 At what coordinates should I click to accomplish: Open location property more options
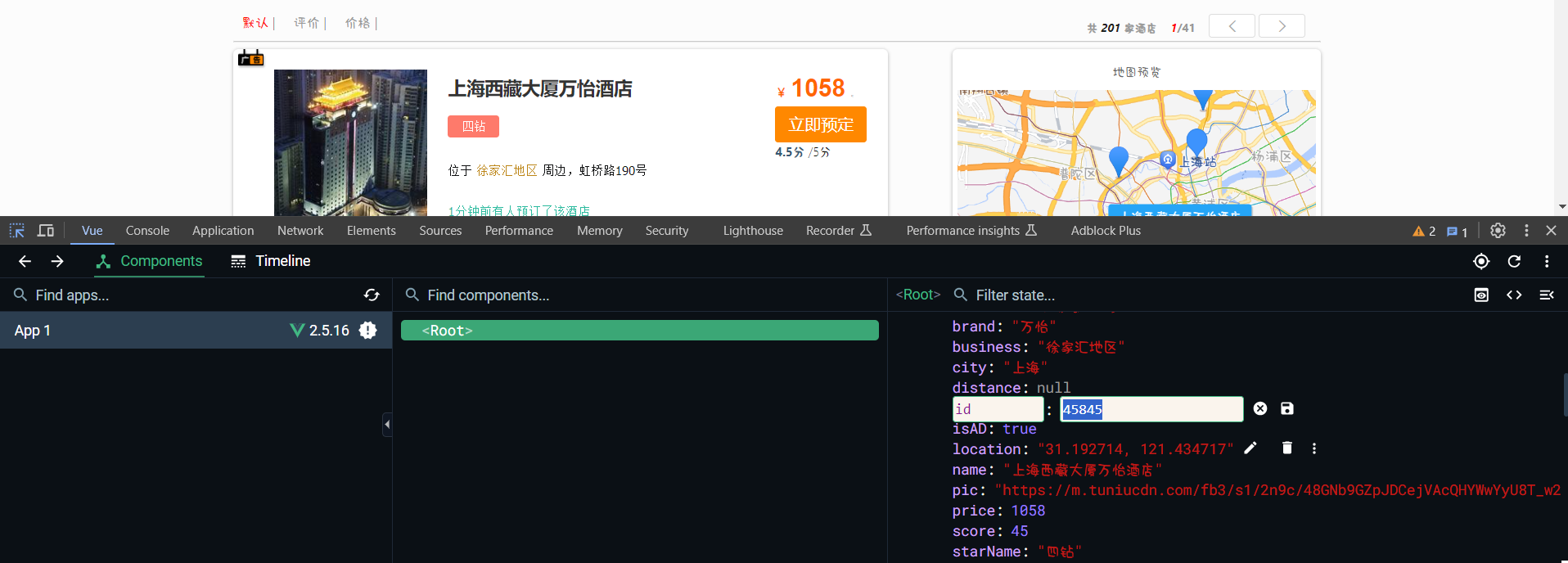tap(1314, 448)
